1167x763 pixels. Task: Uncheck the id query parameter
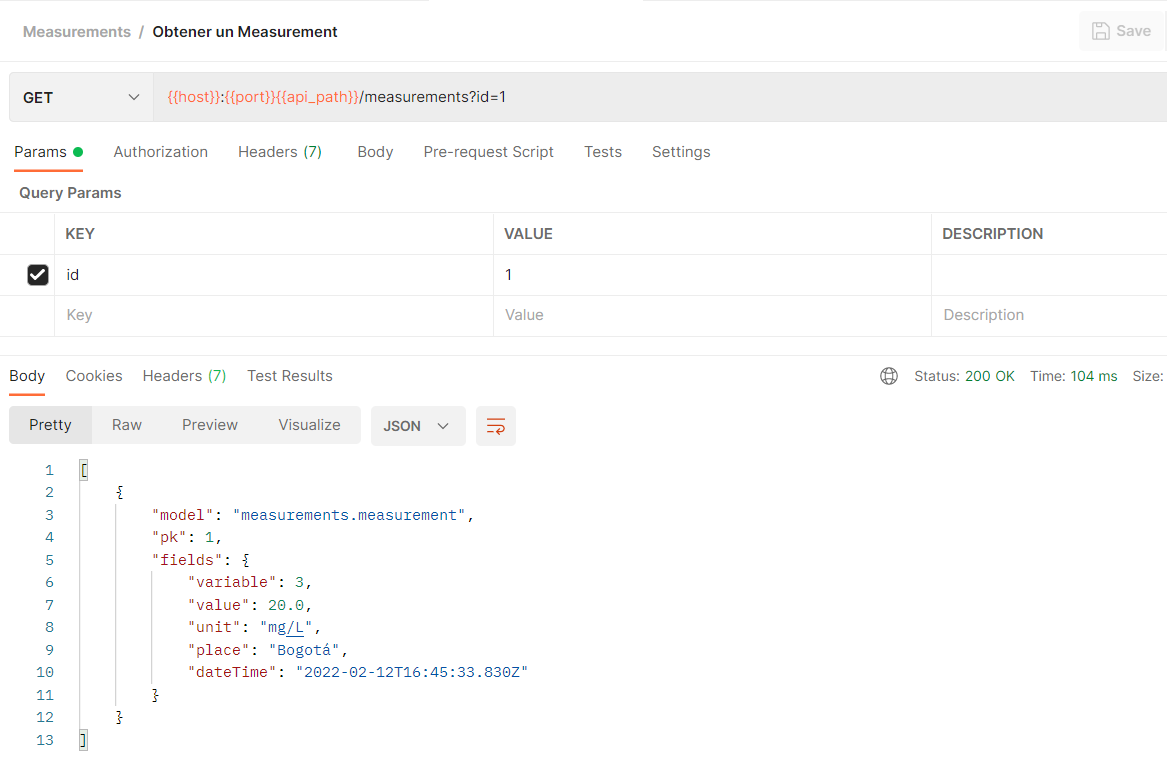[x=38, y=274]
